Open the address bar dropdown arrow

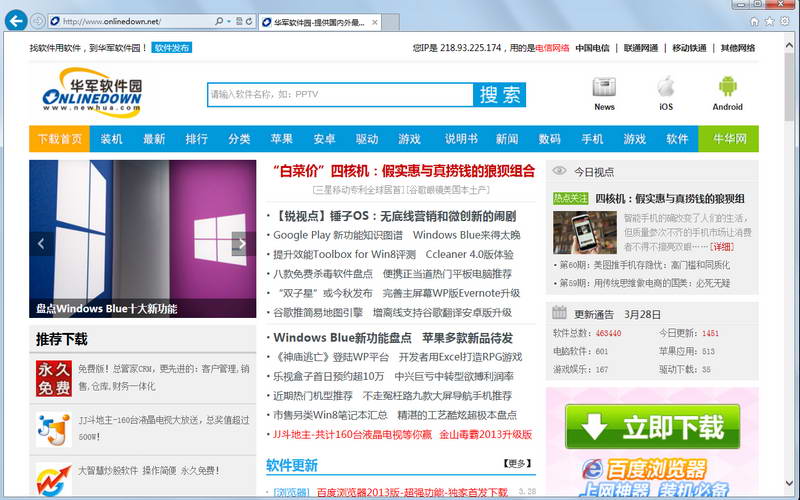click(229, 21)
